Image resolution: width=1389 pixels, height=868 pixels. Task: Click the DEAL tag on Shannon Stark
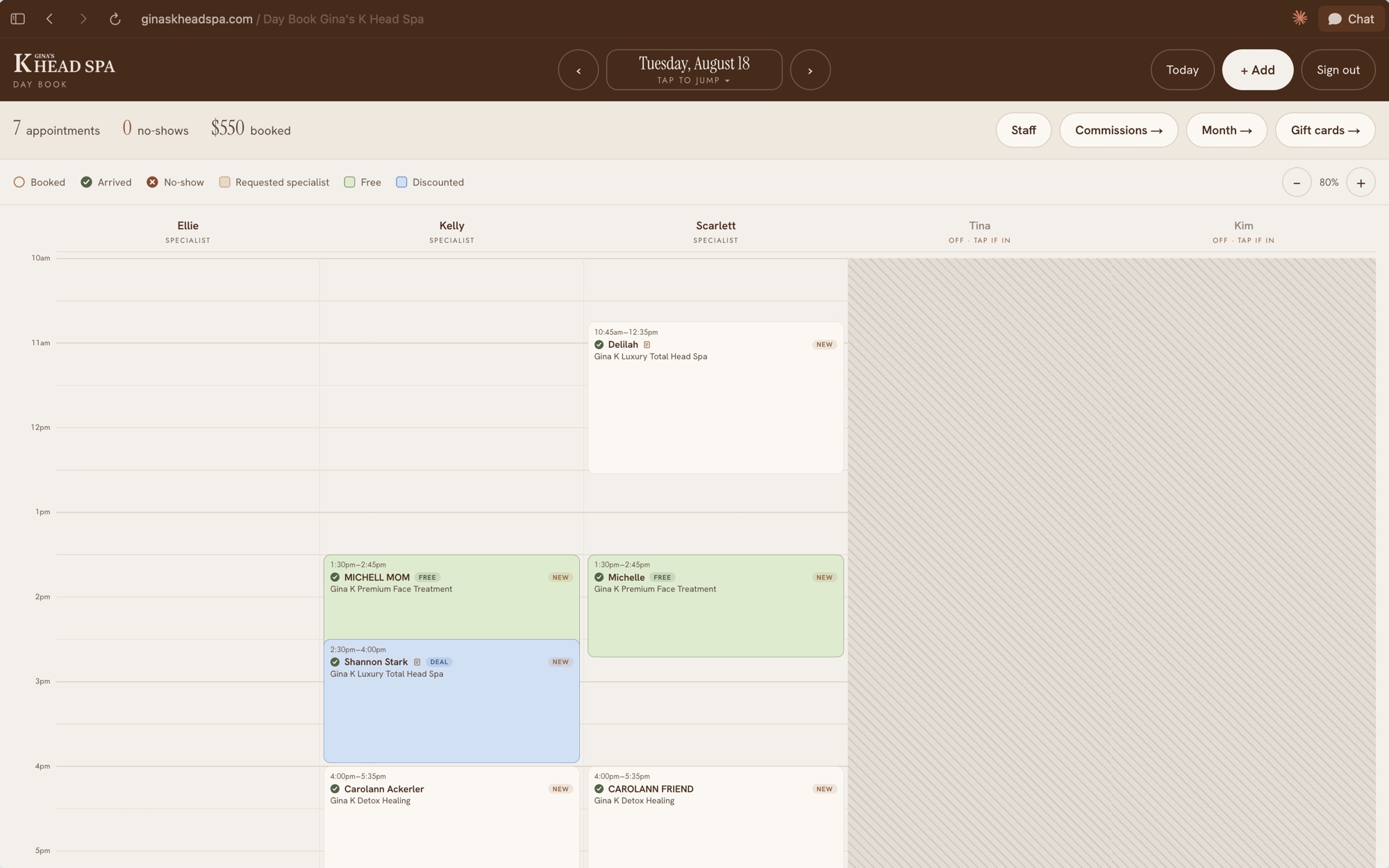pos(439,662)
